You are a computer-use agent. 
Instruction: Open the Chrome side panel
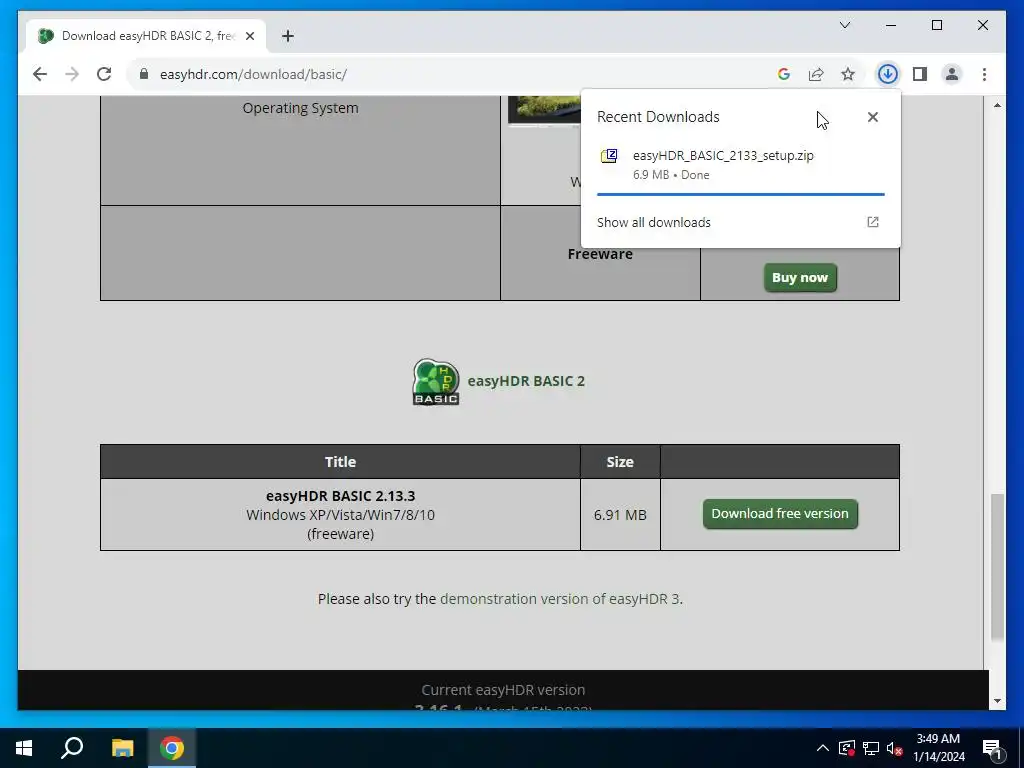tap(920, 74)
